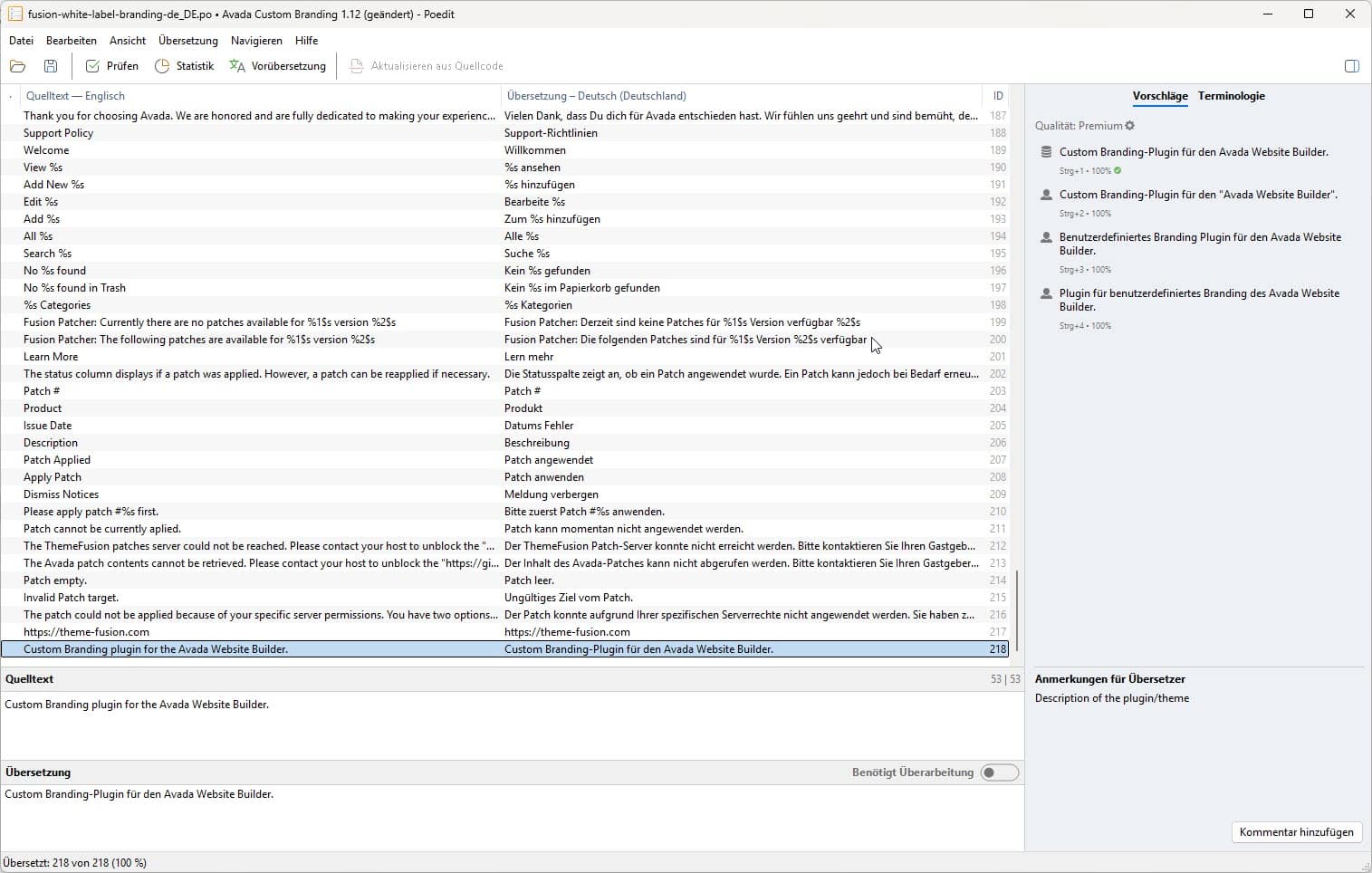1372x873 pixels.
Task: Click the status bar 'Übersetzt: 218 von 218'
Action: pos(76,863)
